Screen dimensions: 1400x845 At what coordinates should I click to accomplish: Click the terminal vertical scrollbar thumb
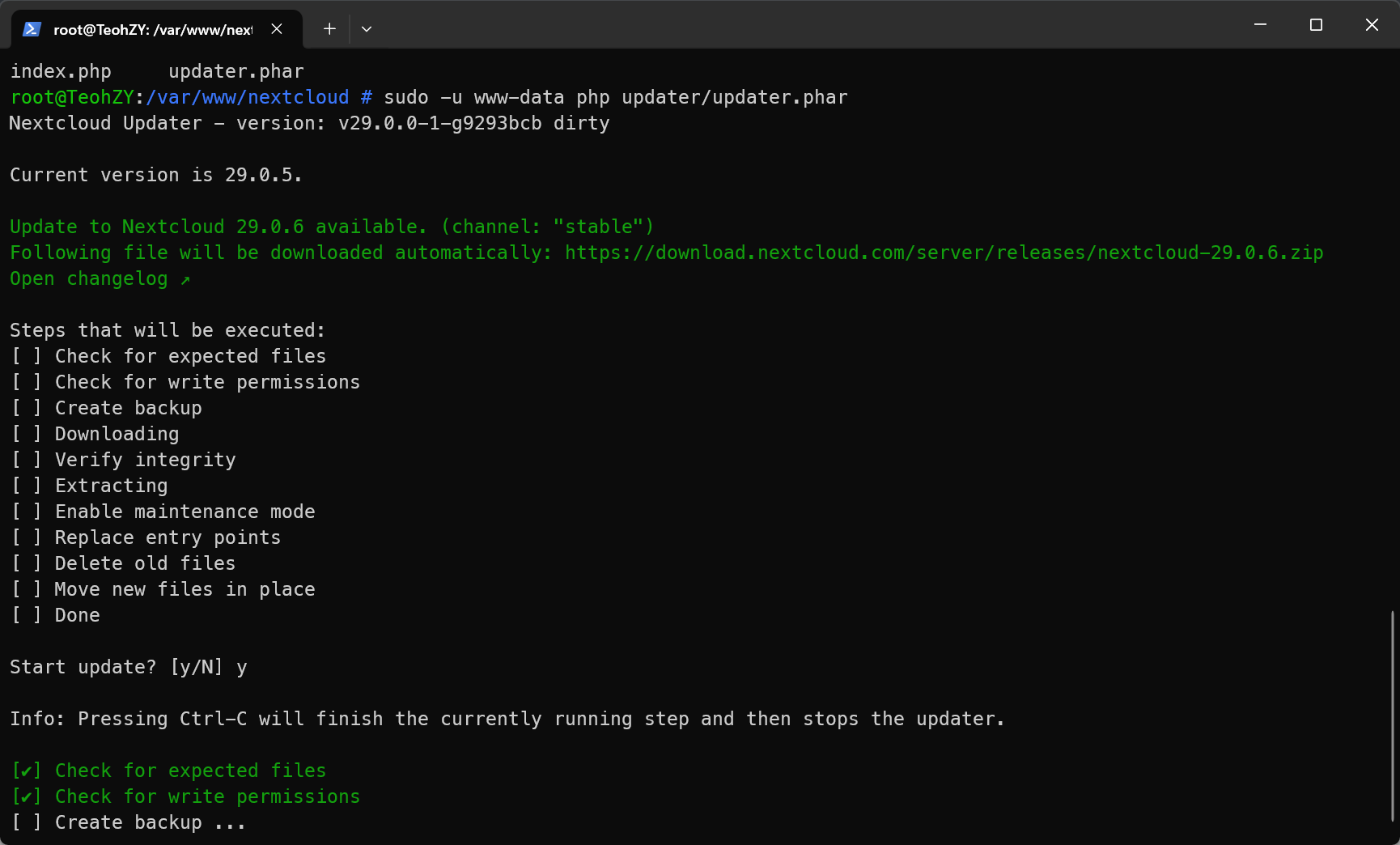(x=1393, y=715)
